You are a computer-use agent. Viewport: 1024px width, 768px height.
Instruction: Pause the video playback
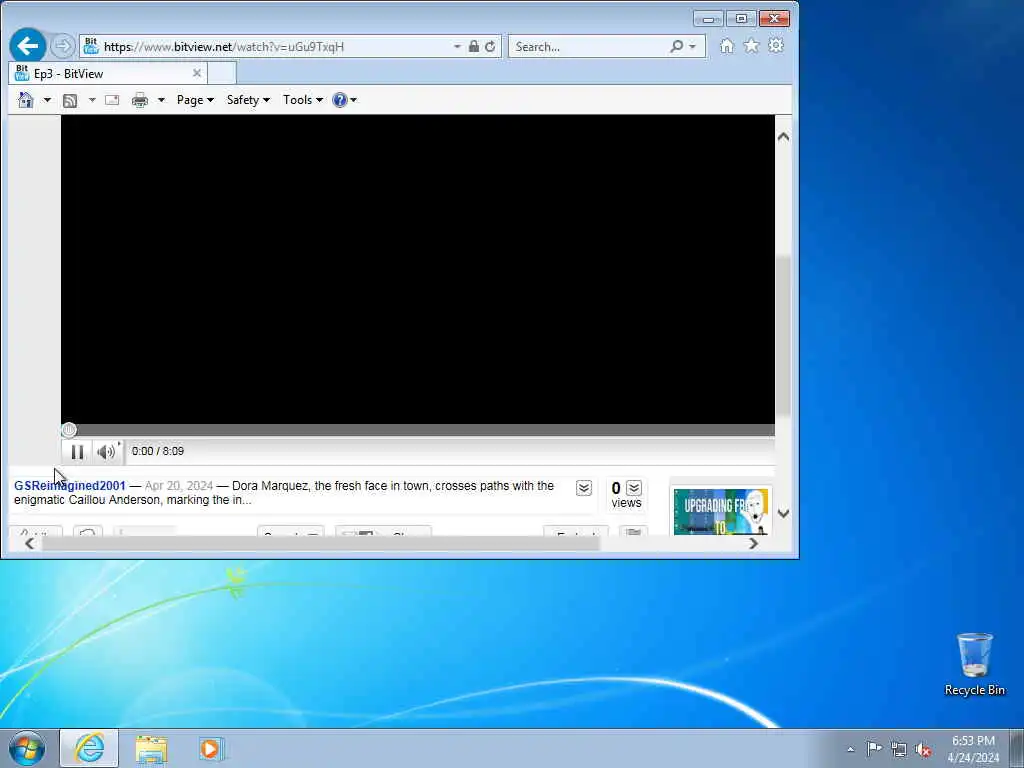pos(77,452)
